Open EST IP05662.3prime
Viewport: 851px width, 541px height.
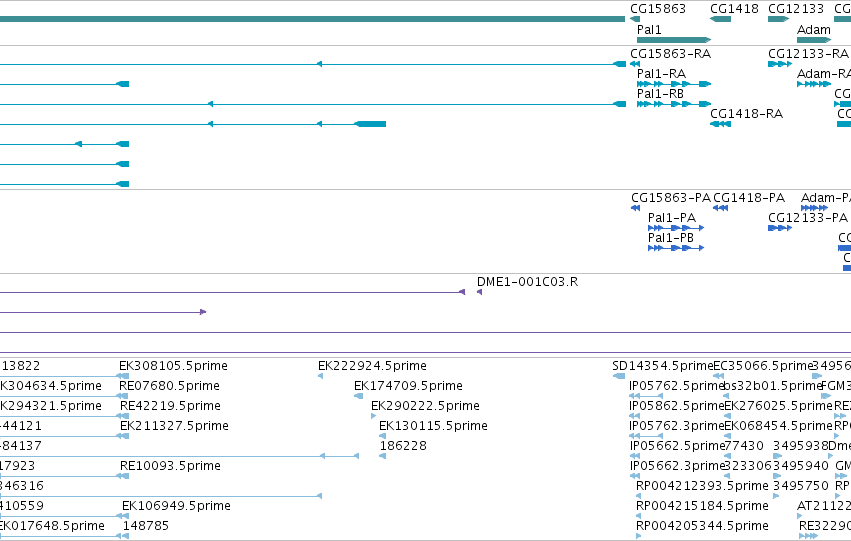(677, 467)
